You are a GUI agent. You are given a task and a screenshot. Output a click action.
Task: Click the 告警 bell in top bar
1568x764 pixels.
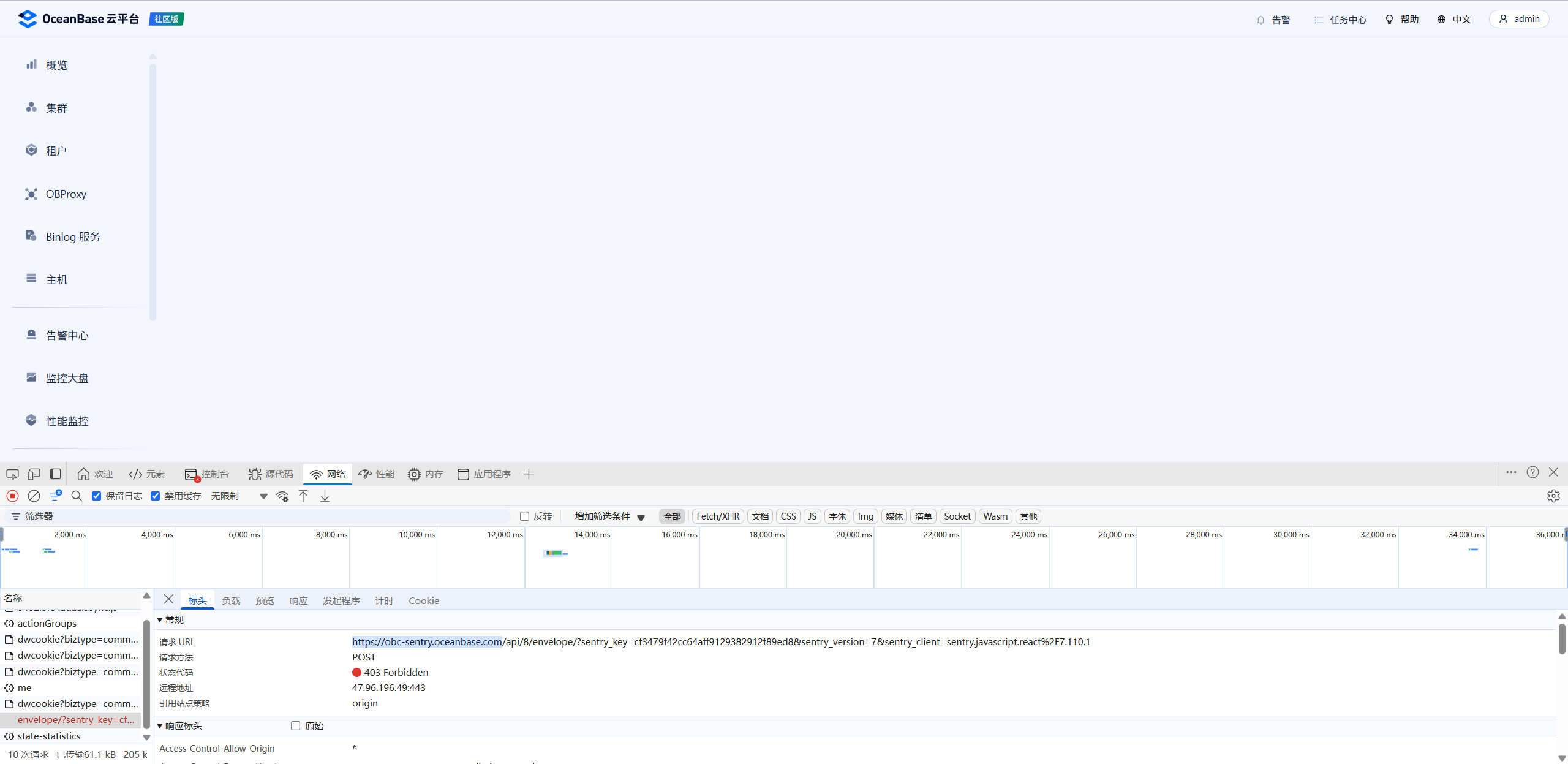click(1273, 20)
